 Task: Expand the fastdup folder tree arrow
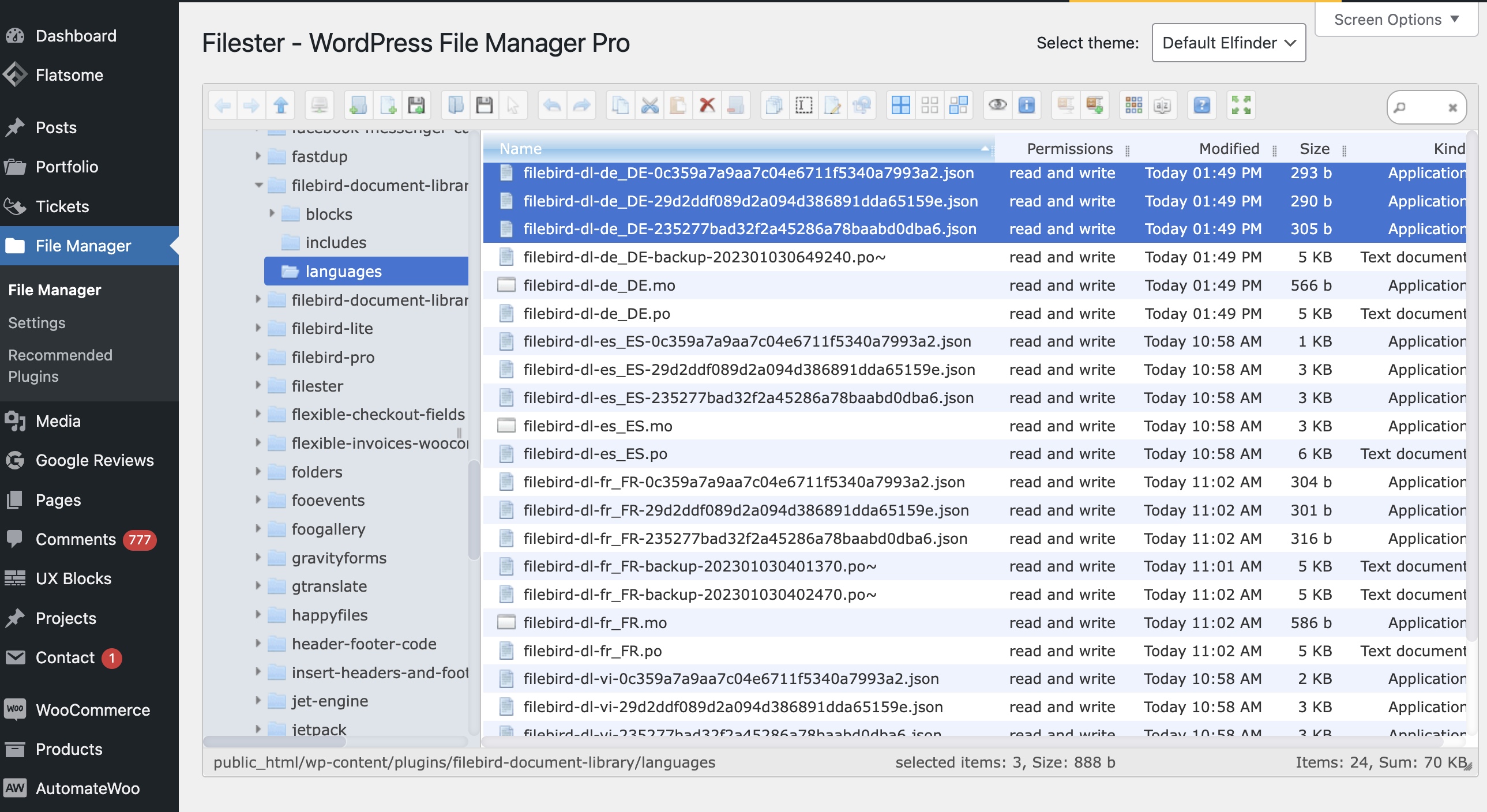pos(258,156)
